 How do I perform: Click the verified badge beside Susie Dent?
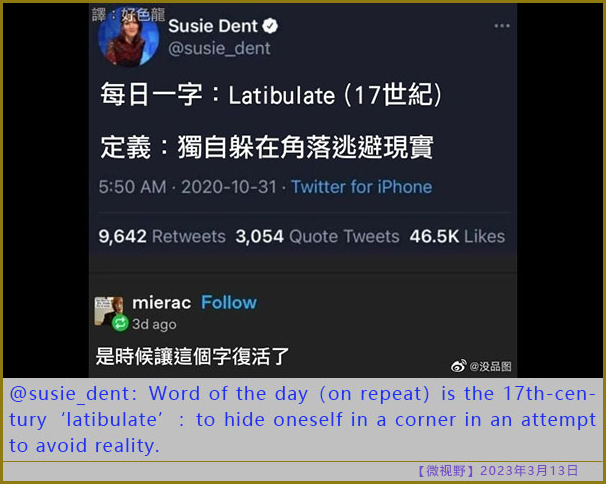(x=270, y=26)
